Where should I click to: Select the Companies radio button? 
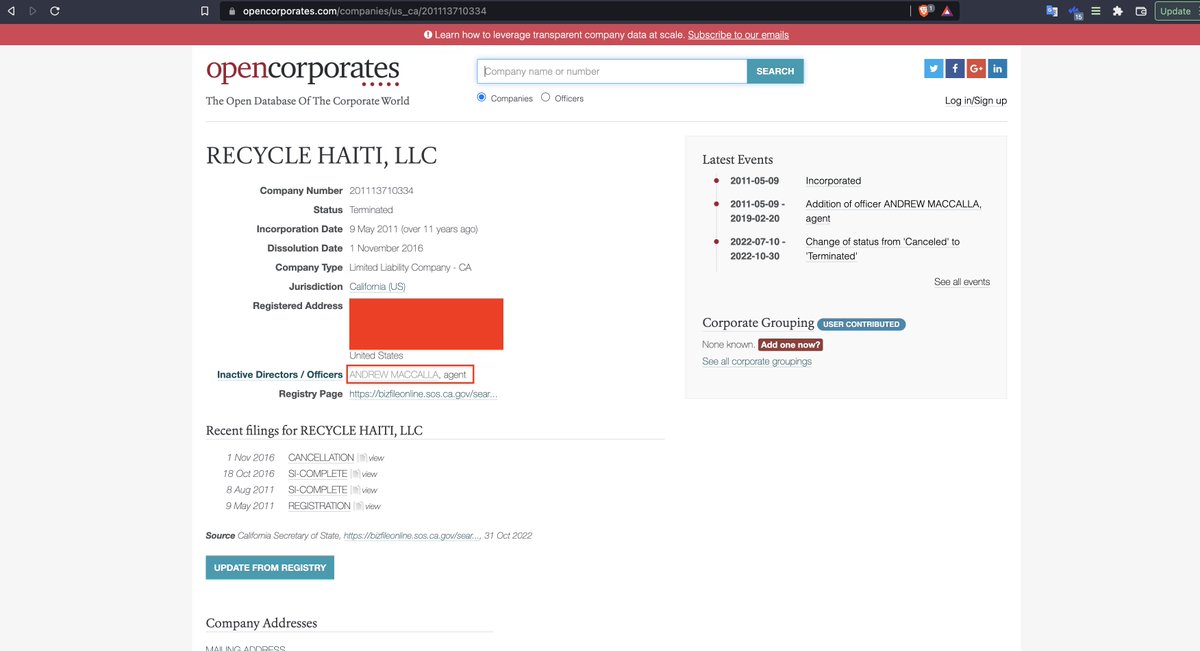tap(482, 97)
